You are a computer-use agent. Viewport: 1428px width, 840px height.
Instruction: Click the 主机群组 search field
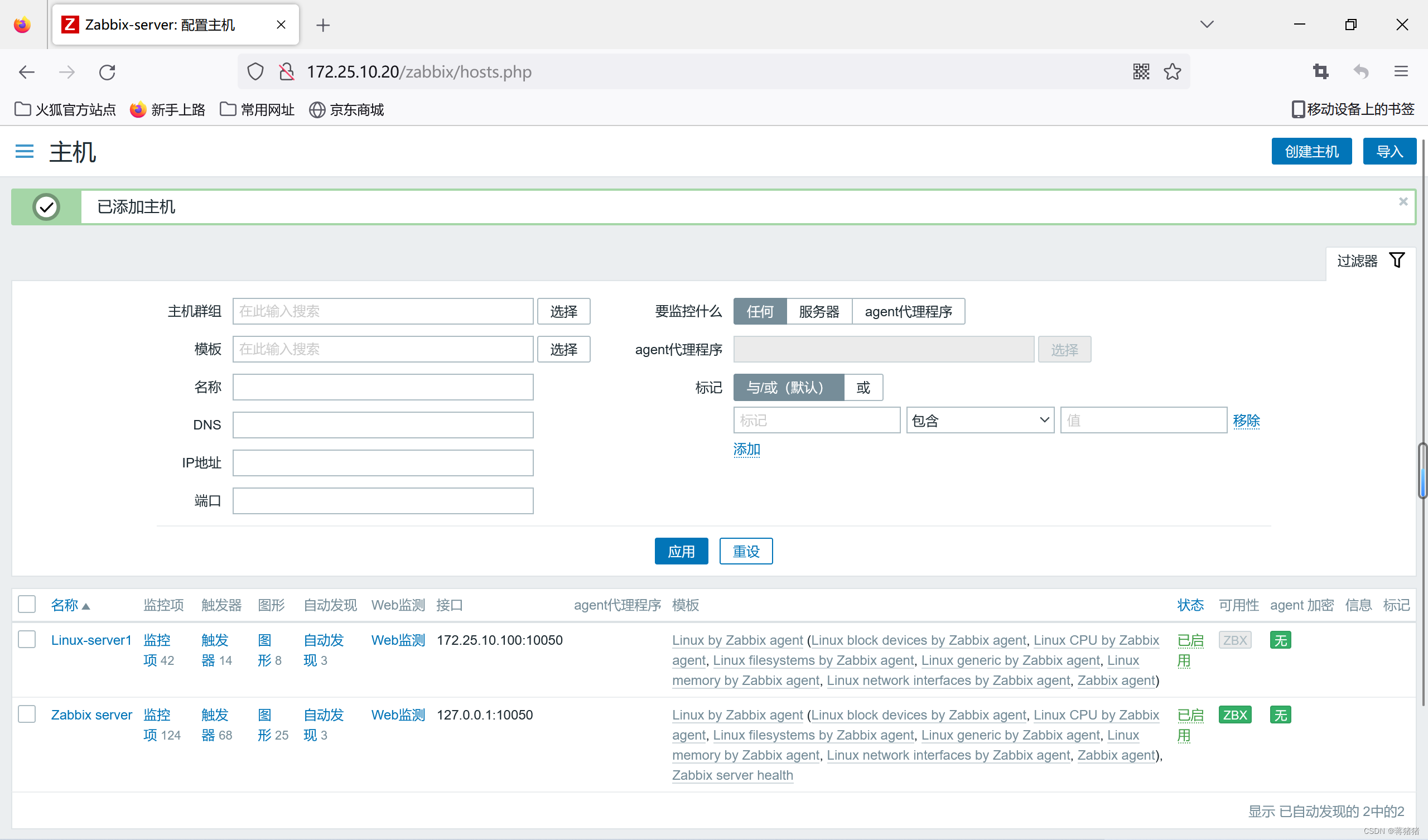tap(383, 311)
